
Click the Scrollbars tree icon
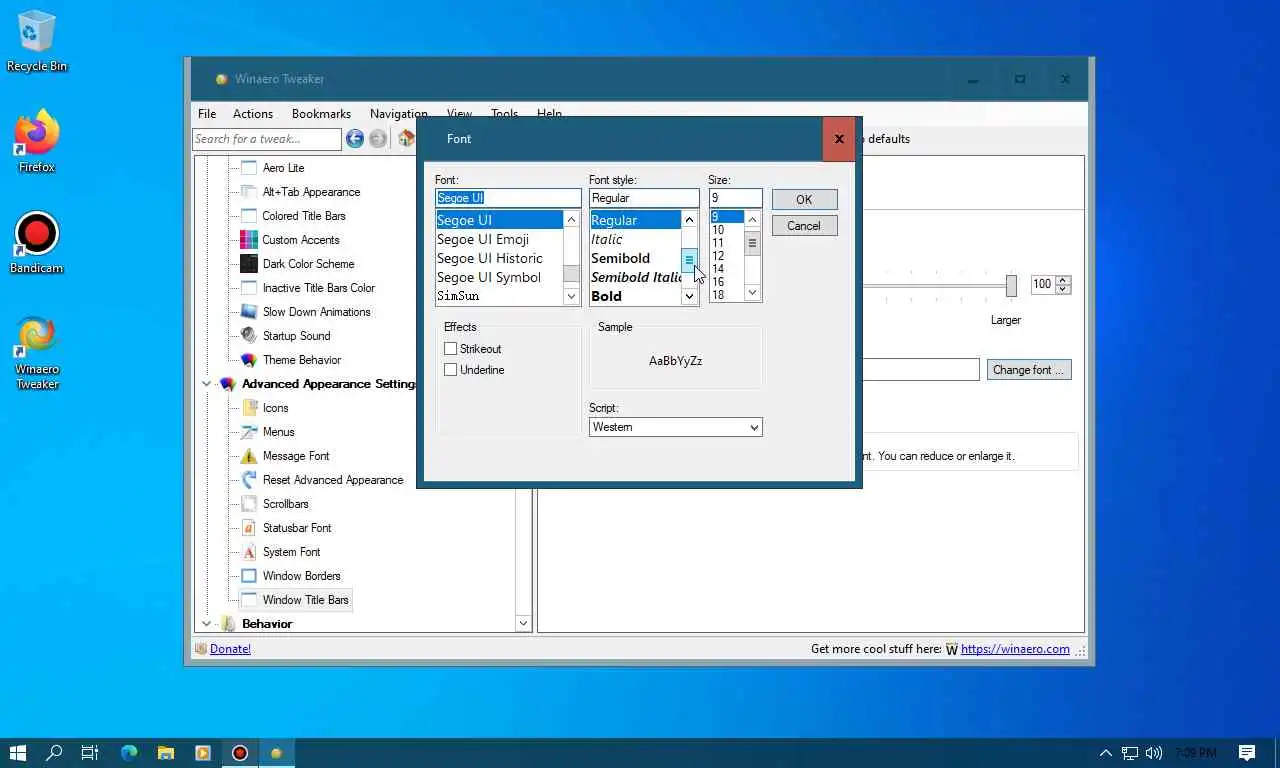(x=249, y=504)
